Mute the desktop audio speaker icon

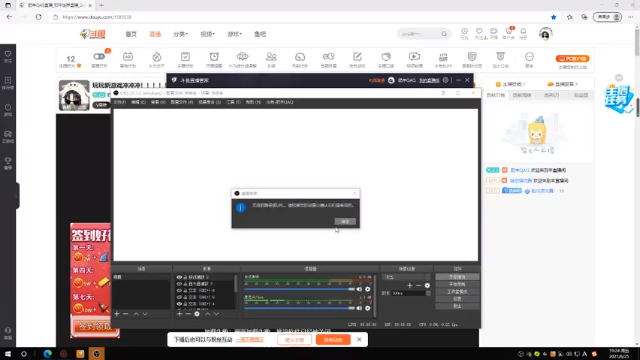[x=359, y=289]
